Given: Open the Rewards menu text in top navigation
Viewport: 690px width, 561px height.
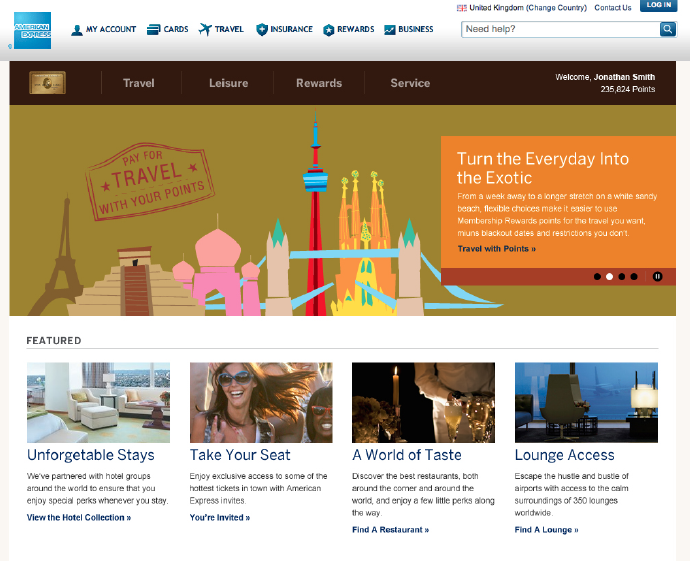Looking at the screenshot, I should point(356,29).
